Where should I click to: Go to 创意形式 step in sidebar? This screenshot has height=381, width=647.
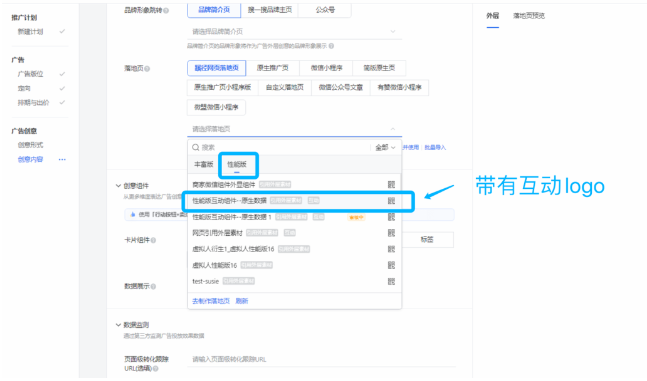pyautogui.click(x=30, y=145)
